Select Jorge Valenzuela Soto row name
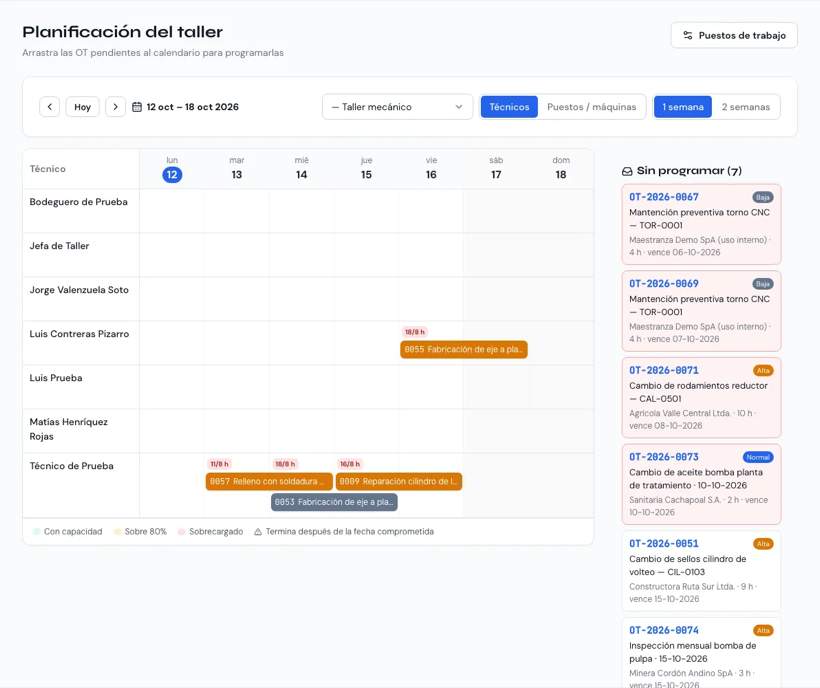The width and height of the screenshot is (820, 688). tap(79, 290)
